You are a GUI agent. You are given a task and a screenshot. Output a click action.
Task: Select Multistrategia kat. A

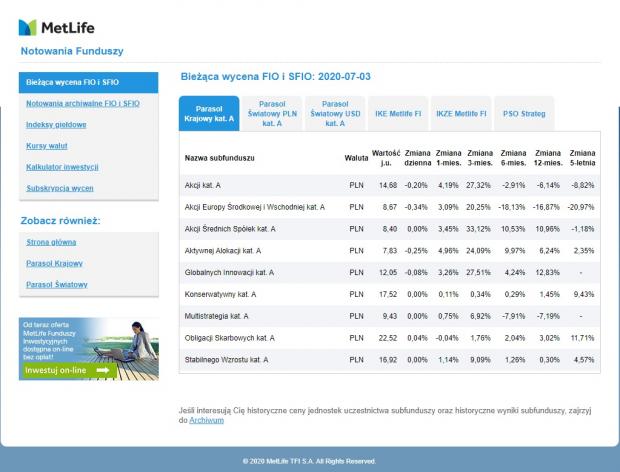point(216,316)
